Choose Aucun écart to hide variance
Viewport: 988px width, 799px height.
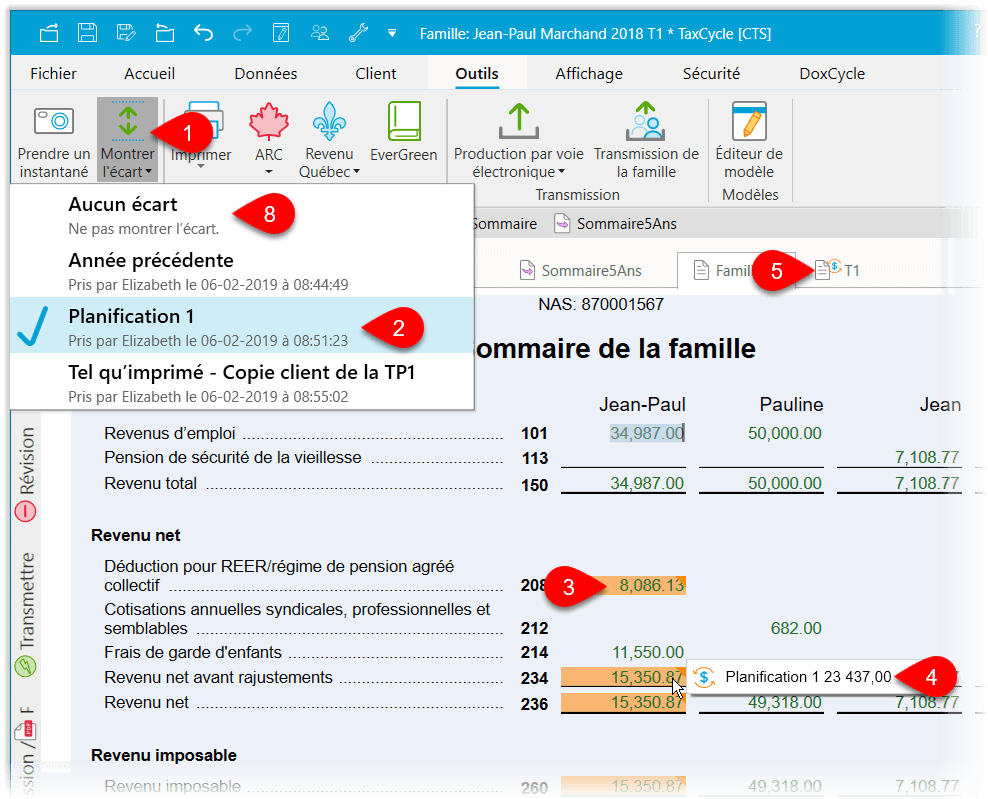[242, 214]
